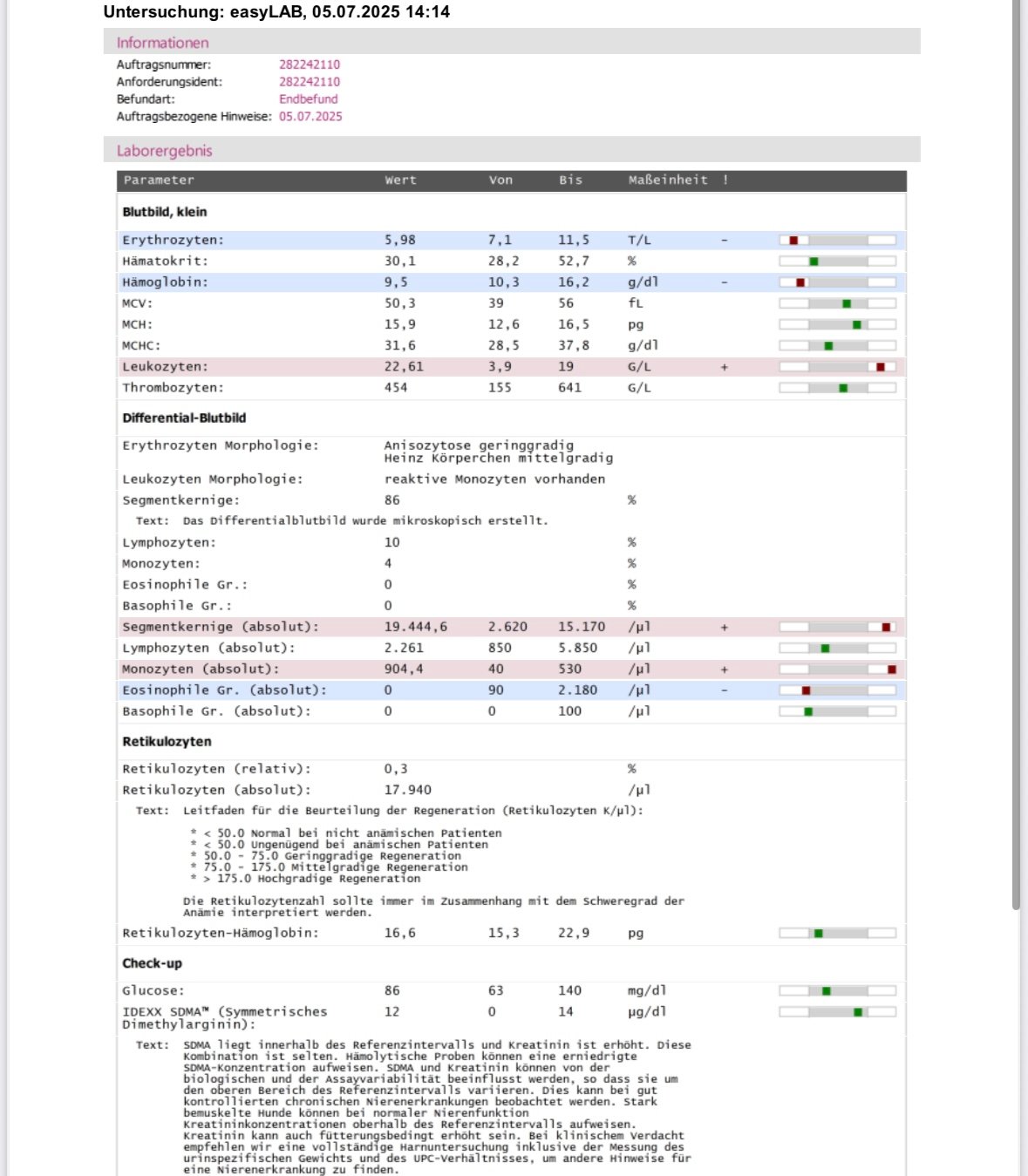This screenshot has width=1028, height=1176.
Task: Click the 'Heinz Körperchen mittelgradig' finding
Action: point(499,459)
